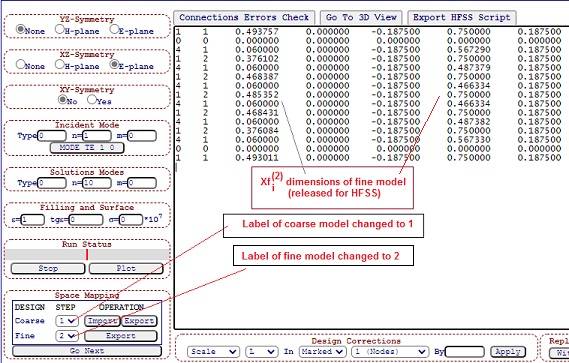This screenshot has width=569, height=363.
Task: Open the Fine step dropdown
Action: coord(67,336)
